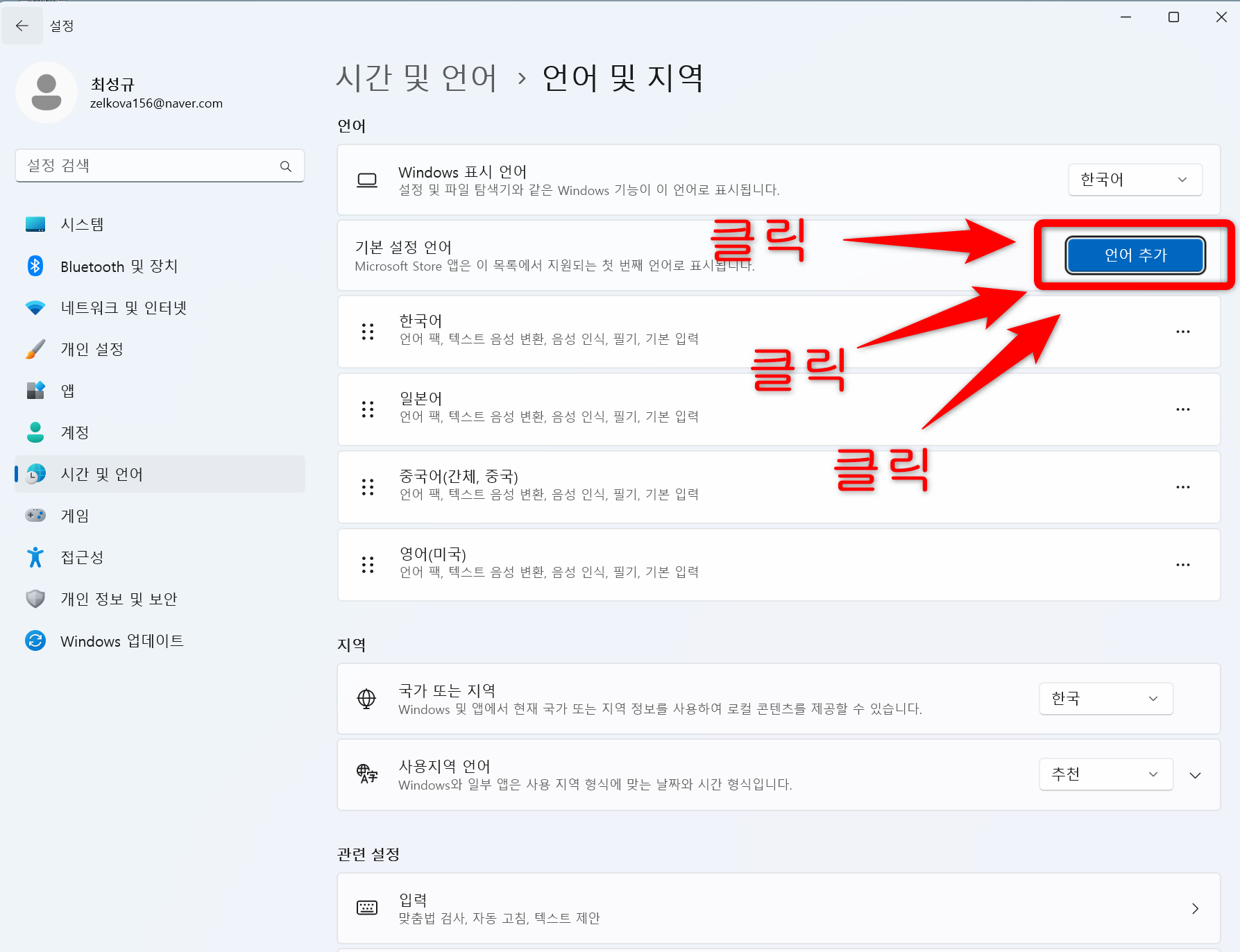Expand the 사용지역 언어 section chevron
The width and height of the screenshot is (1240, 952).
coord(1195,775)
